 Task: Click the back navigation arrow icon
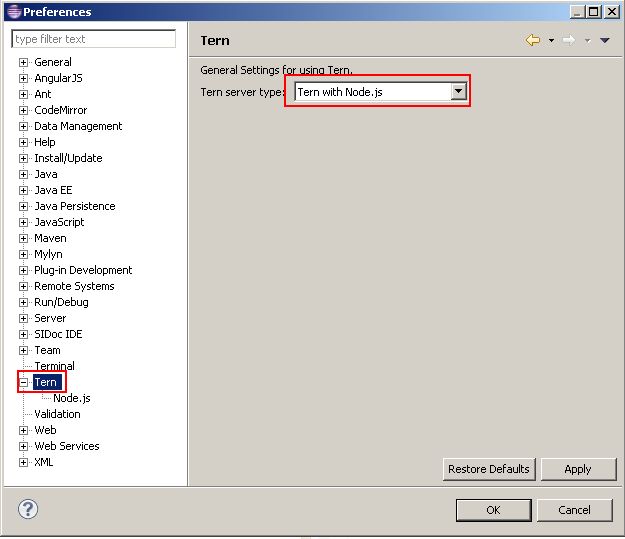tap(532, 40)
